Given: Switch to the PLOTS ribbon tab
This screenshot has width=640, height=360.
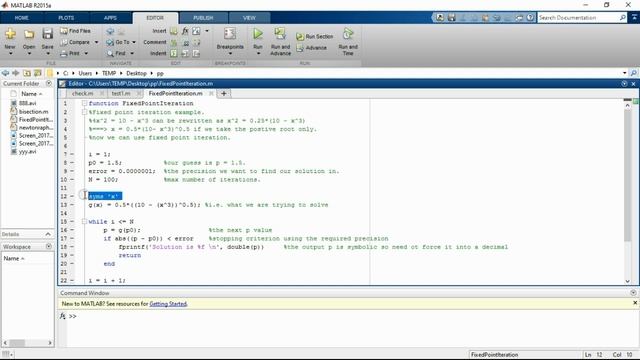Looking at the screenshot, I should point(66,18).
